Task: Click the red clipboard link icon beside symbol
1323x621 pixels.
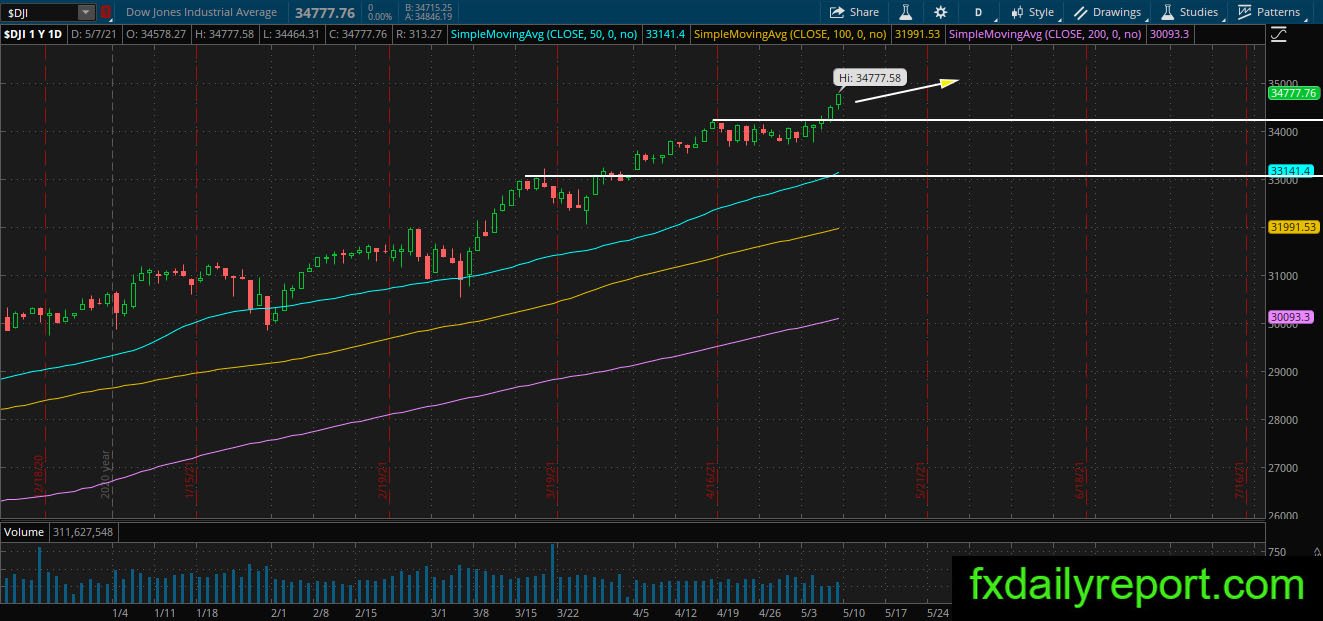Action: click(105, 12)
